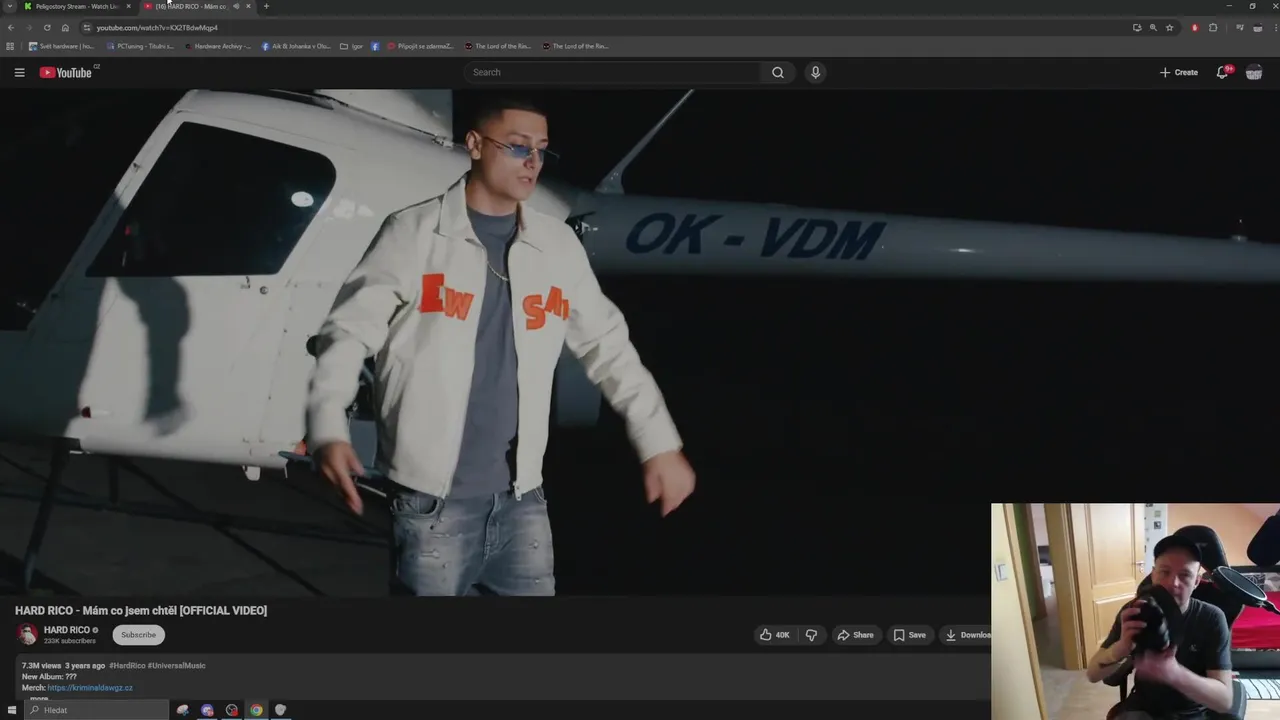
Task: Go to YouTube home via logo
Action: (66, 72)
